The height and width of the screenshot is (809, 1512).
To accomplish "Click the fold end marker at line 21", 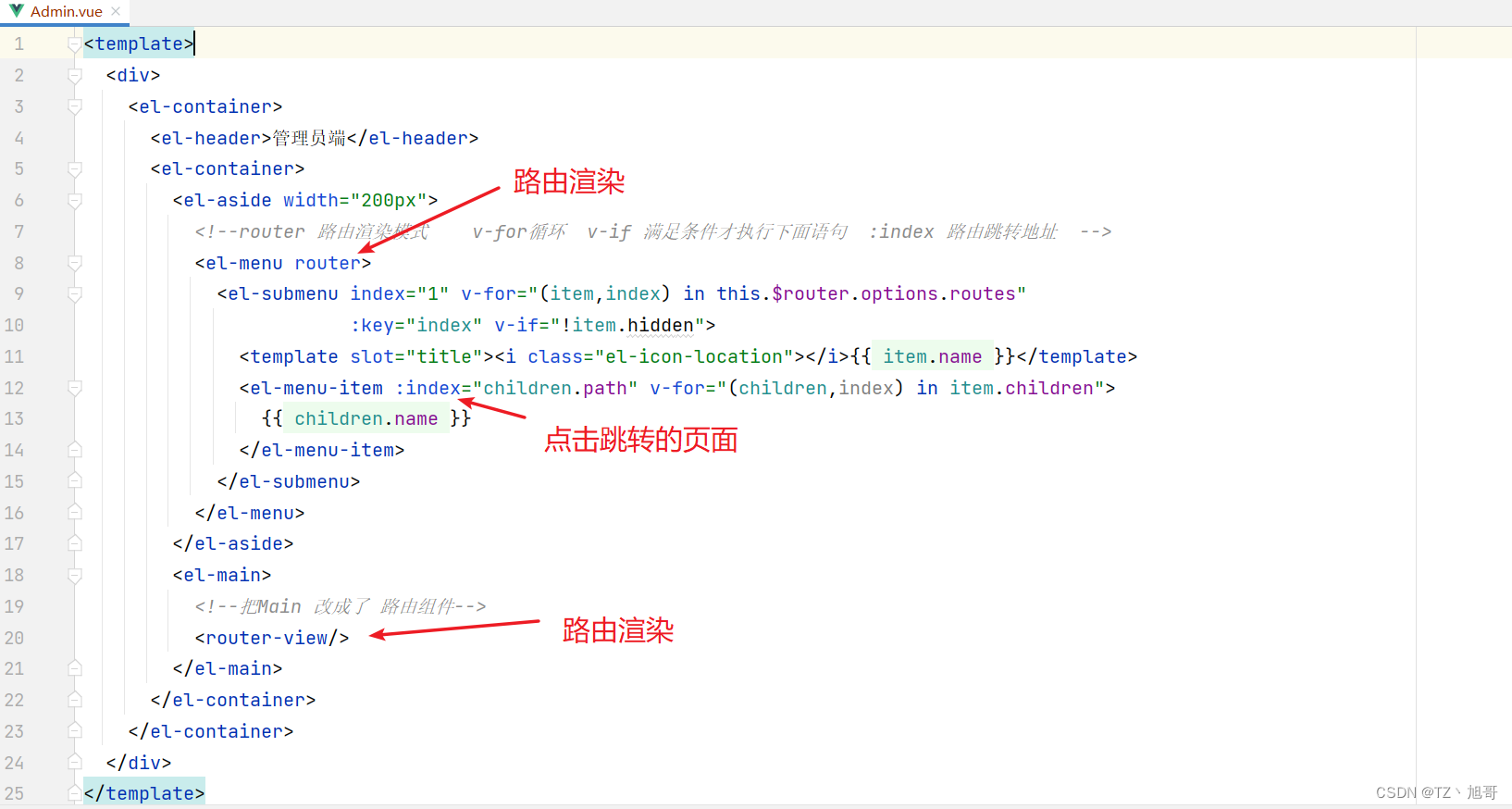I will tap(75, 668).
